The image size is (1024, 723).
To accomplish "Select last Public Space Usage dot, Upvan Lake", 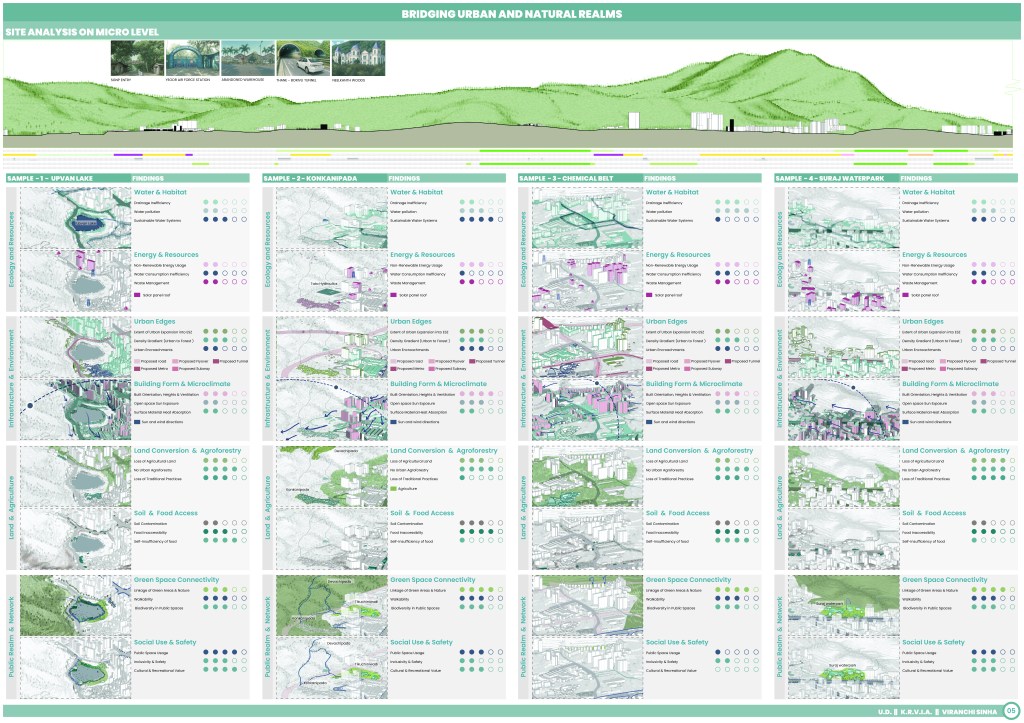I will 244,652.
